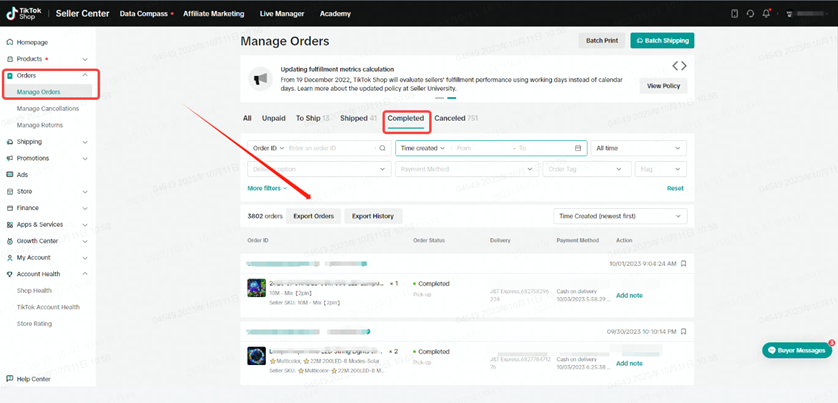Click the Shipping truck icon
Image resolution: width=838 pixels, height=403 pixels.
tap(10, 142)
